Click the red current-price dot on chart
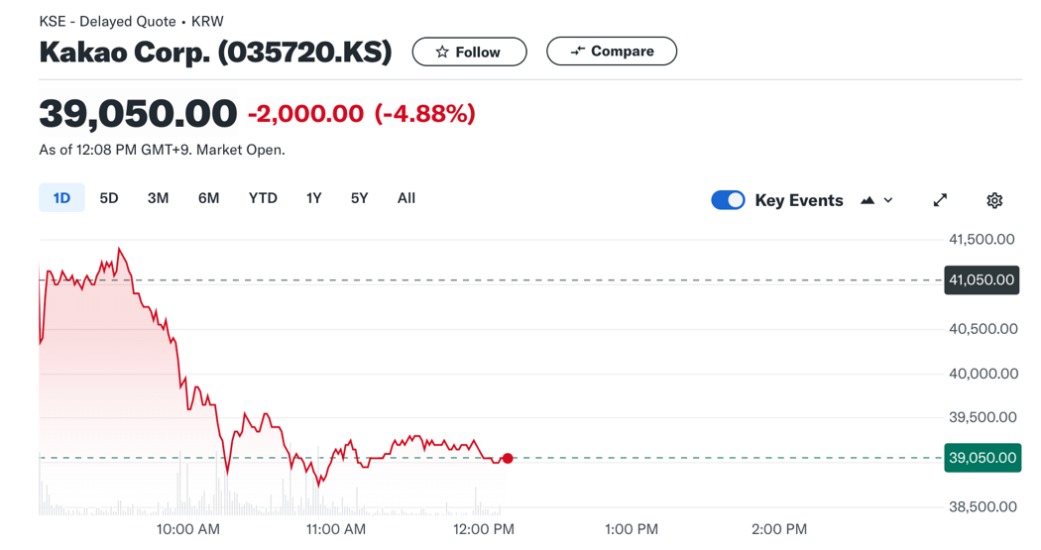The height and width of the screenshot is (550, 1041). tap(508, 458)
